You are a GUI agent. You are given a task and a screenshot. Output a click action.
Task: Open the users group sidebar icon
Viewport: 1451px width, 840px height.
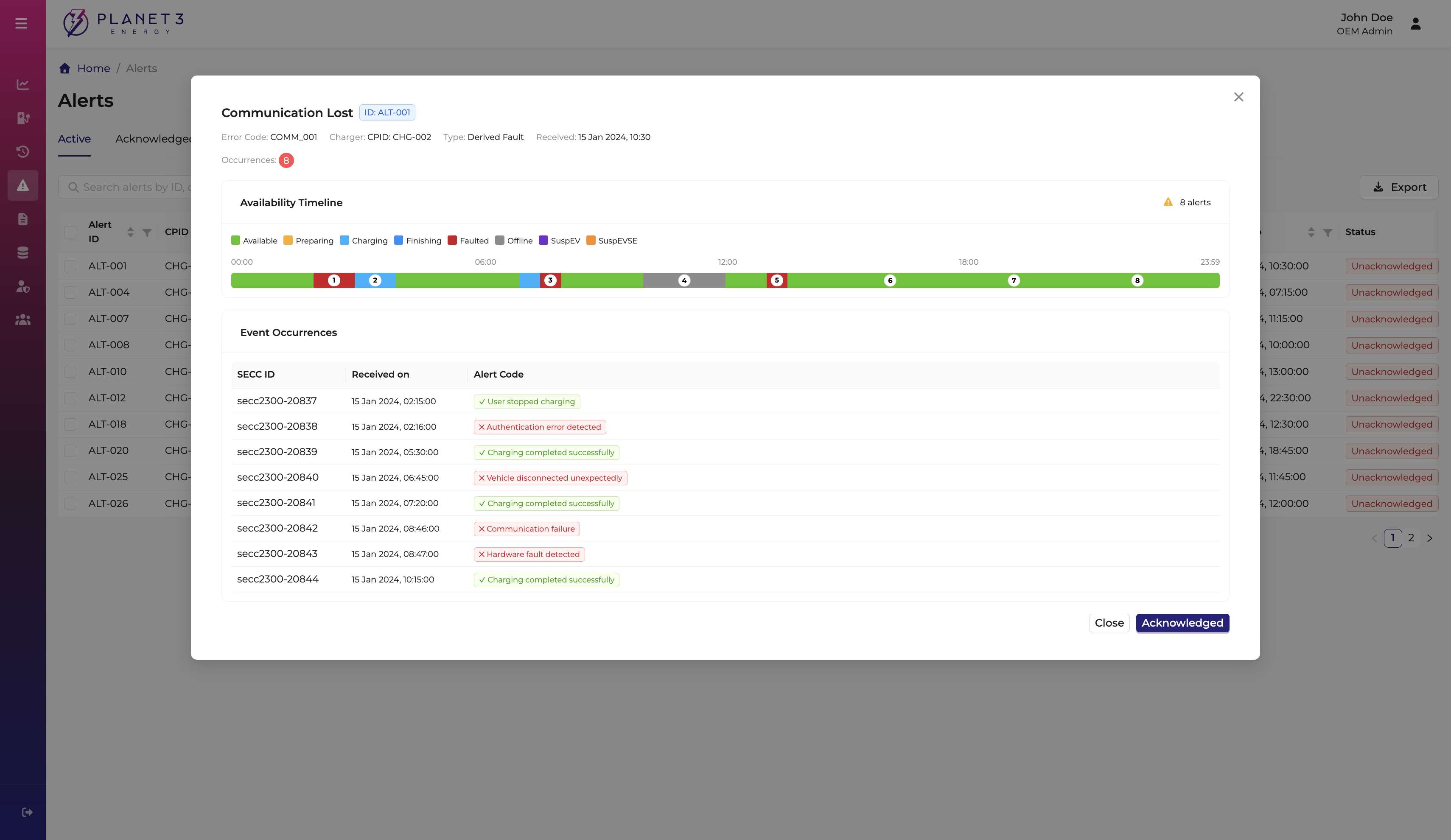click(x=23, y=319)
